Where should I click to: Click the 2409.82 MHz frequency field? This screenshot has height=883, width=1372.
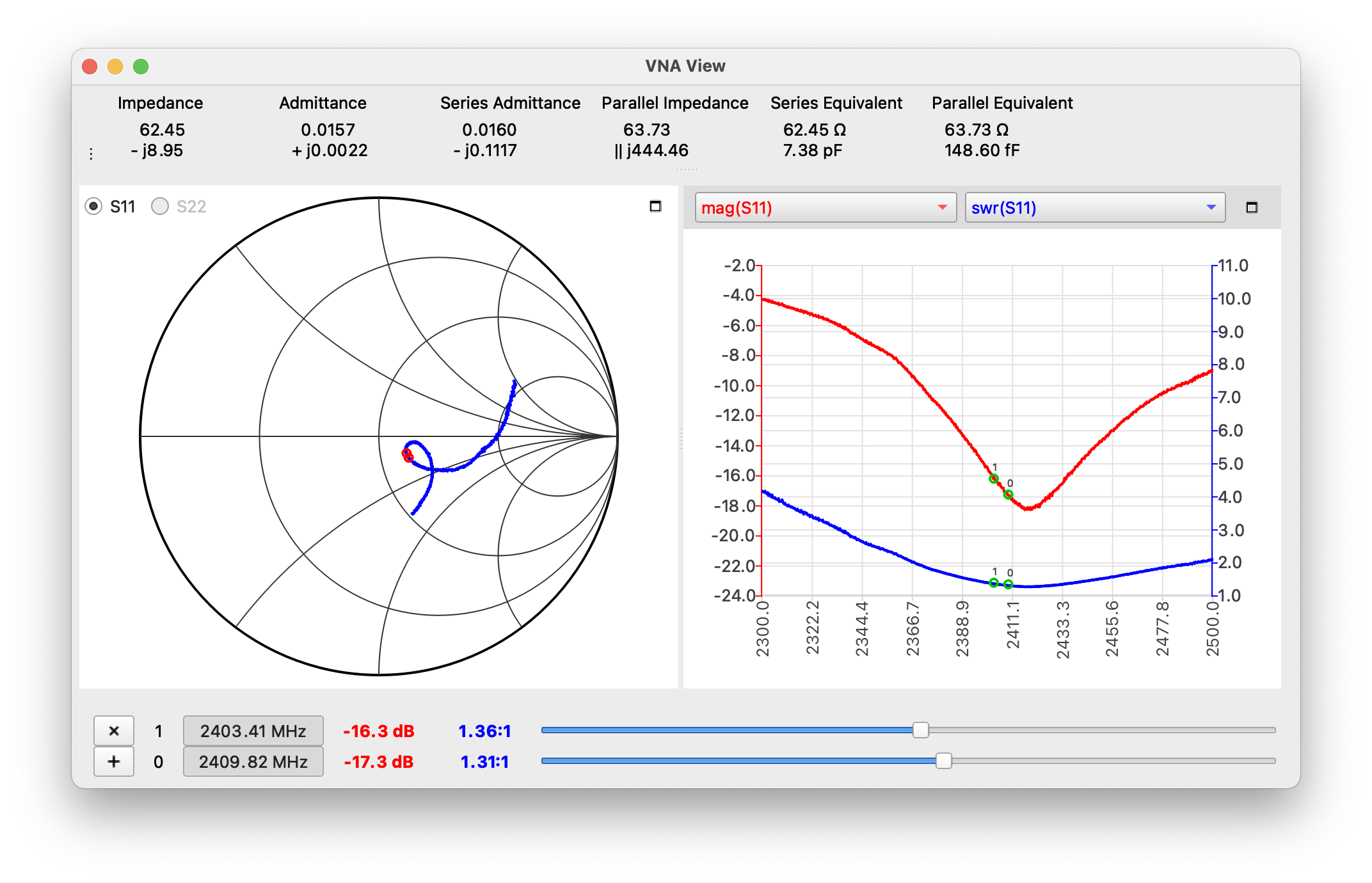[x=253, y=761]
